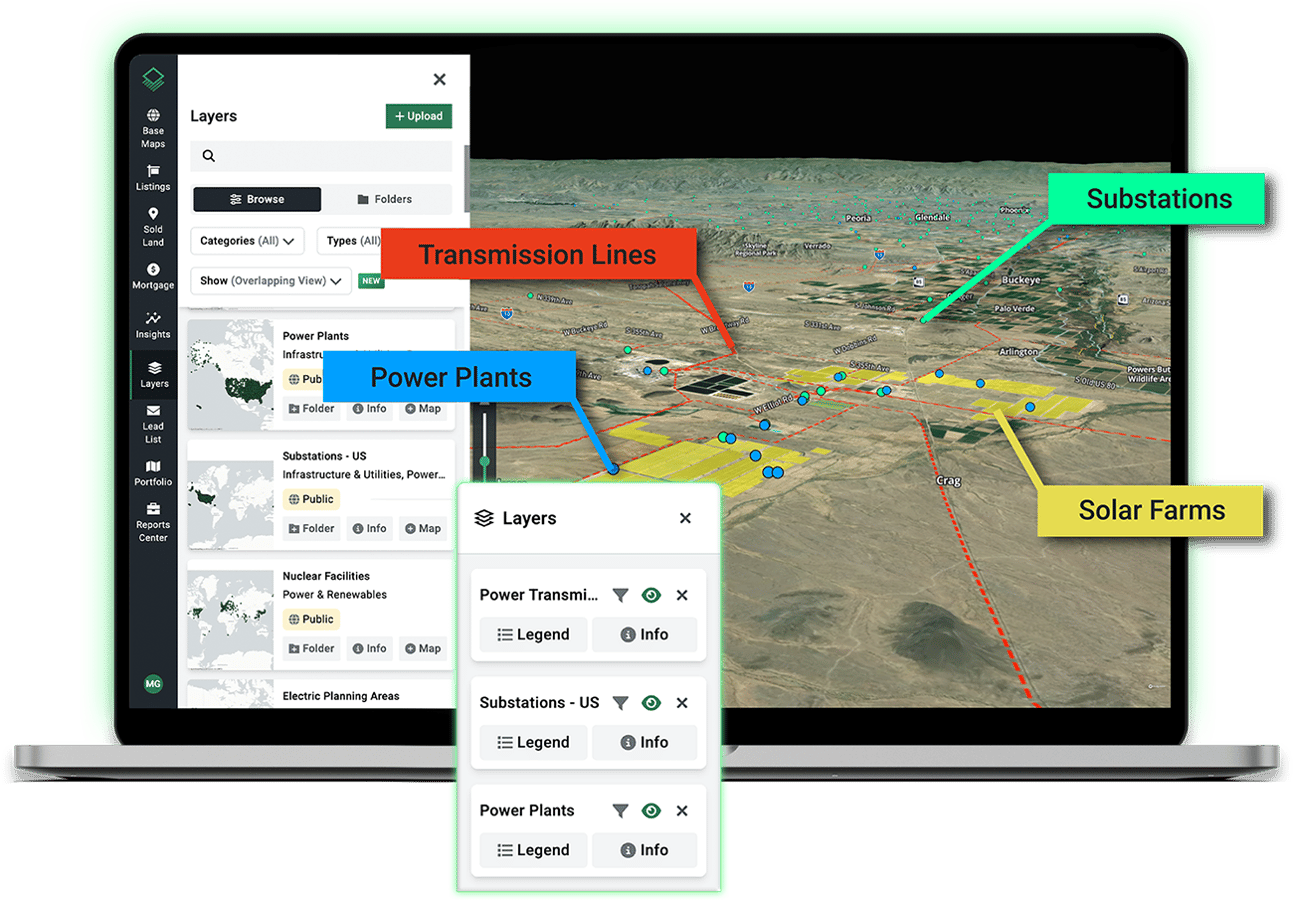Screen dimensions: 1293x900
Task: Filter the Power Plants active layer
Action: pyautogui.click(x=620, y=811)
